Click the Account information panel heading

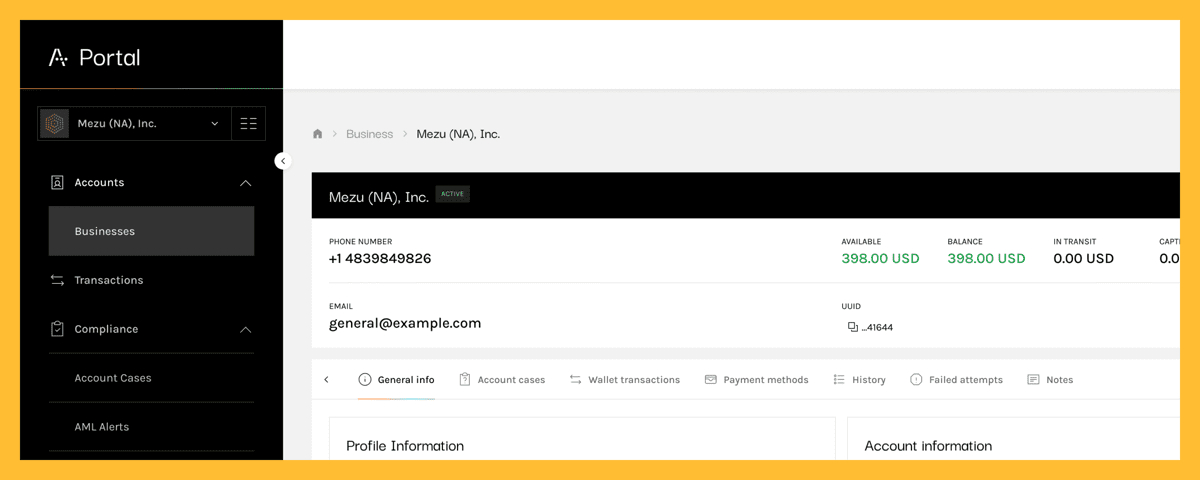click(928, 446)
